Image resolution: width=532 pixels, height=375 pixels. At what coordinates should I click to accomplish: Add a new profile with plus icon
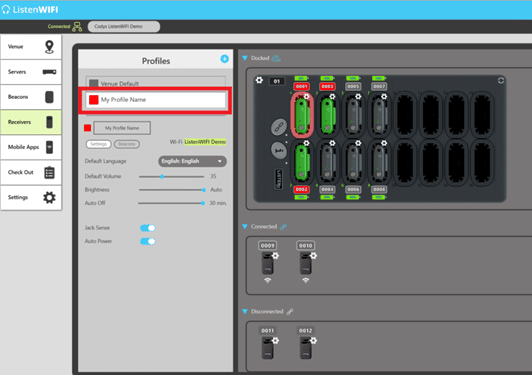224,59
